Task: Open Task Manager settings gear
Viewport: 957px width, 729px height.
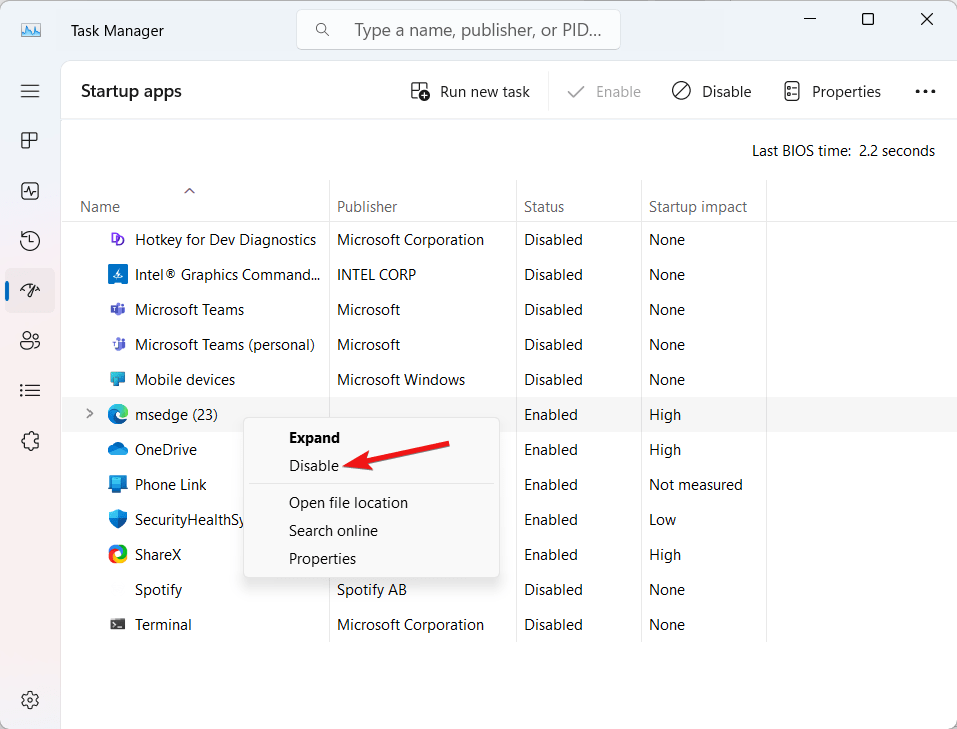Action: [x=30, y=700]
